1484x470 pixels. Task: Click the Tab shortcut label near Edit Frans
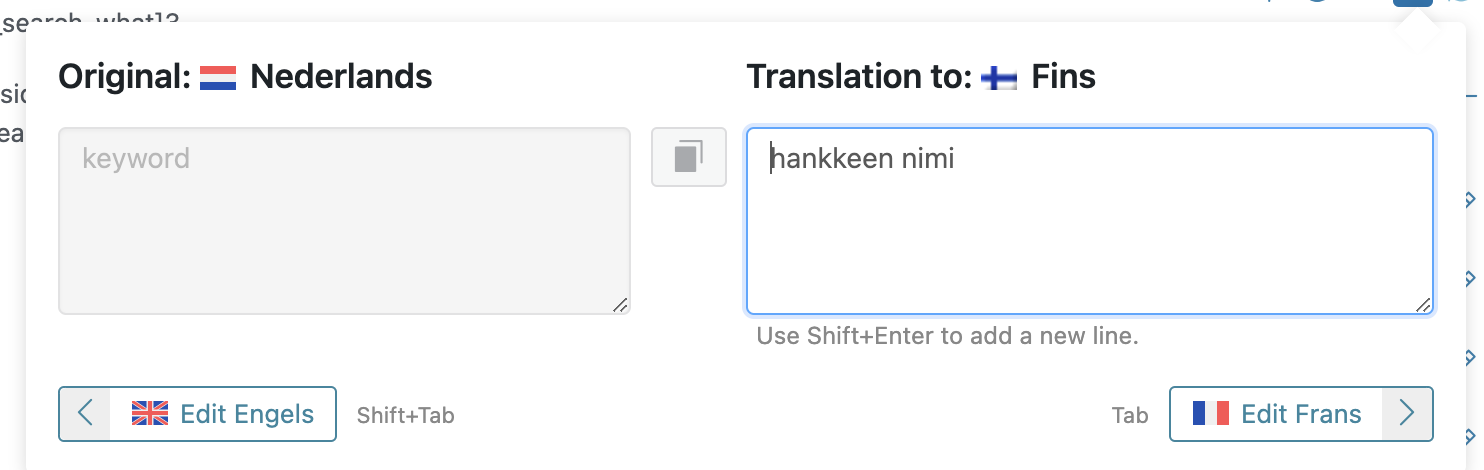pos(1130,415)
